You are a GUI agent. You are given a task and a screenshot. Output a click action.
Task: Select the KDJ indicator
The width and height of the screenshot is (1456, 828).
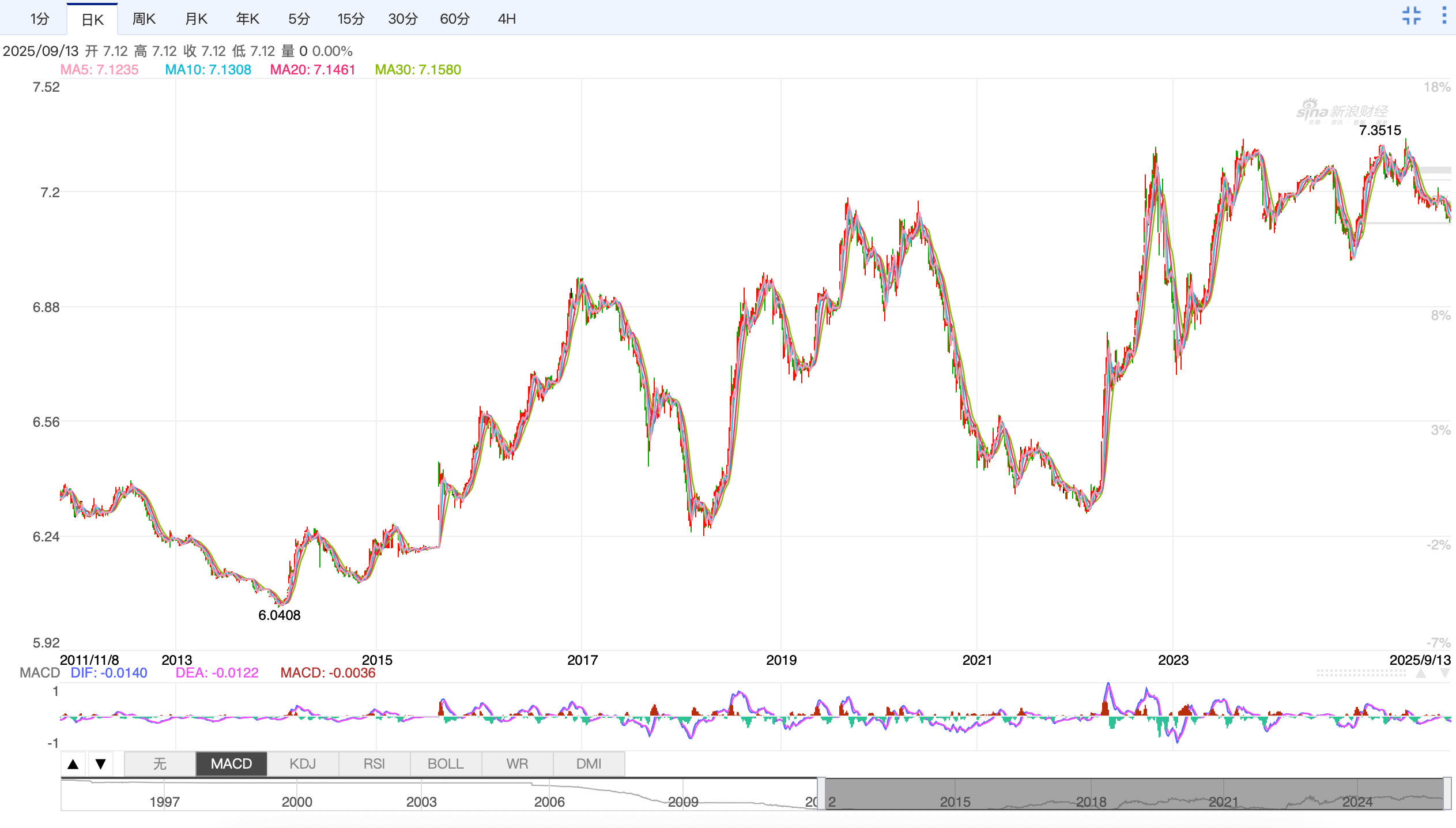303,764
